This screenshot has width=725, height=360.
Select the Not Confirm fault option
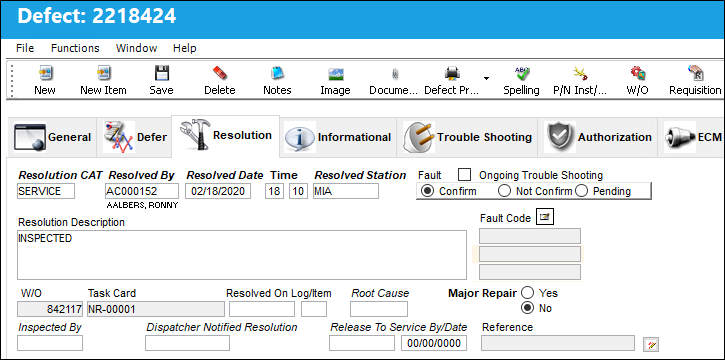(504, 191)
